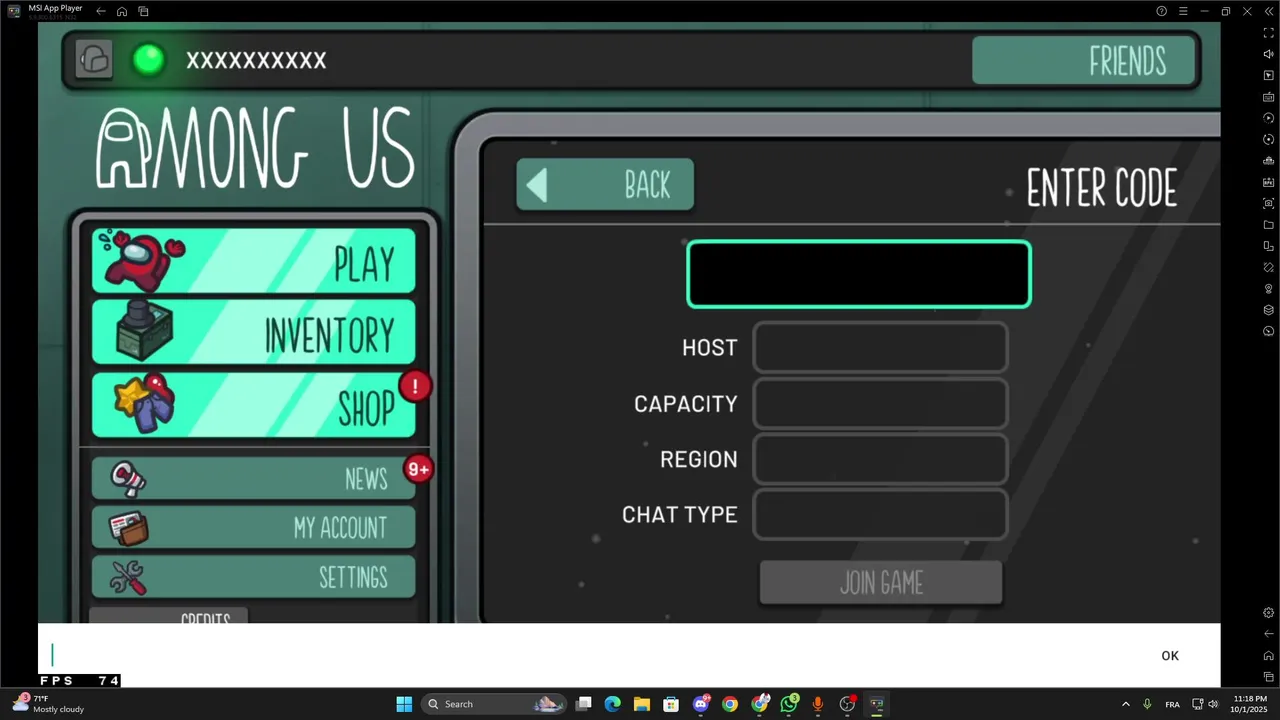Click the weather widget showing 71°F
This screenshot has width=1280, height=720.
point(48,704)
